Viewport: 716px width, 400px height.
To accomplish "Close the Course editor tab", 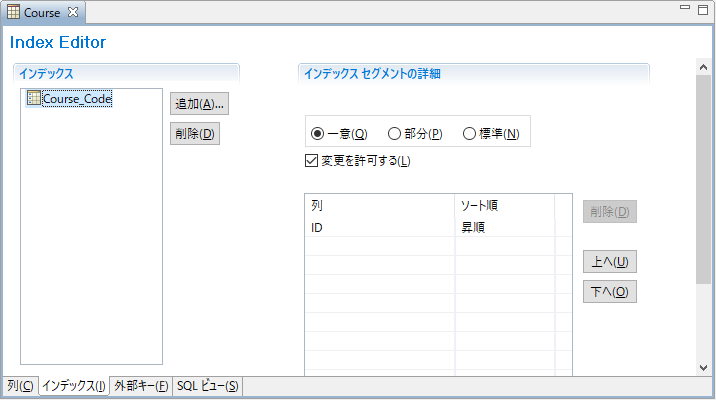I will click(72, 12).
